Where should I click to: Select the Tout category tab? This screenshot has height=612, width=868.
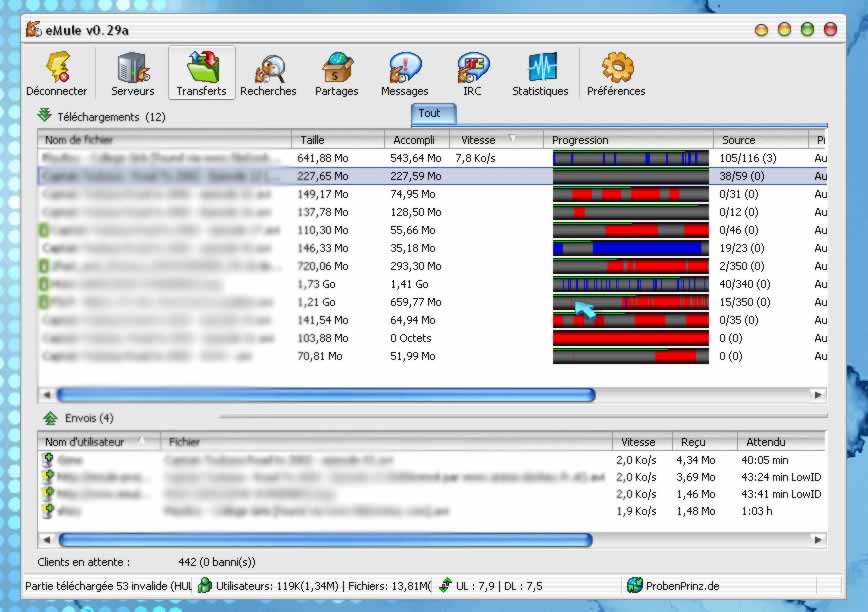(x=433, y=113)
